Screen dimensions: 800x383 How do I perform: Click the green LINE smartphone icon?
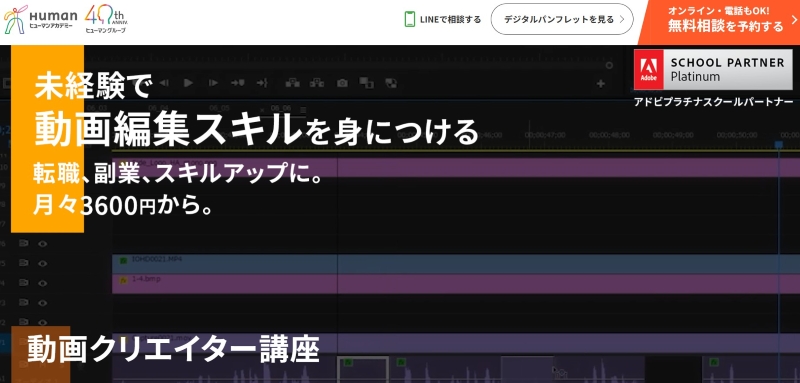409,19
